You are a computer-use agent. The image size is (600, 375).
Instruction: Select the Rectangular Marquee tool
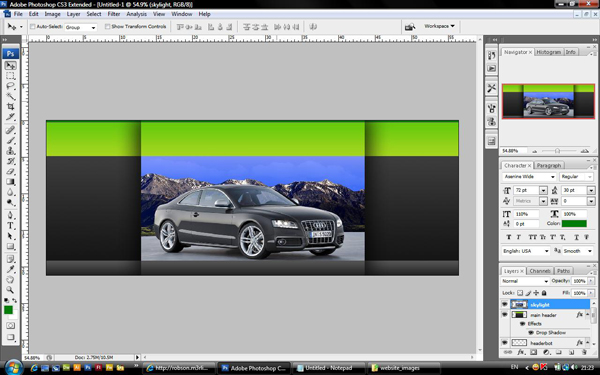[10, 76]
